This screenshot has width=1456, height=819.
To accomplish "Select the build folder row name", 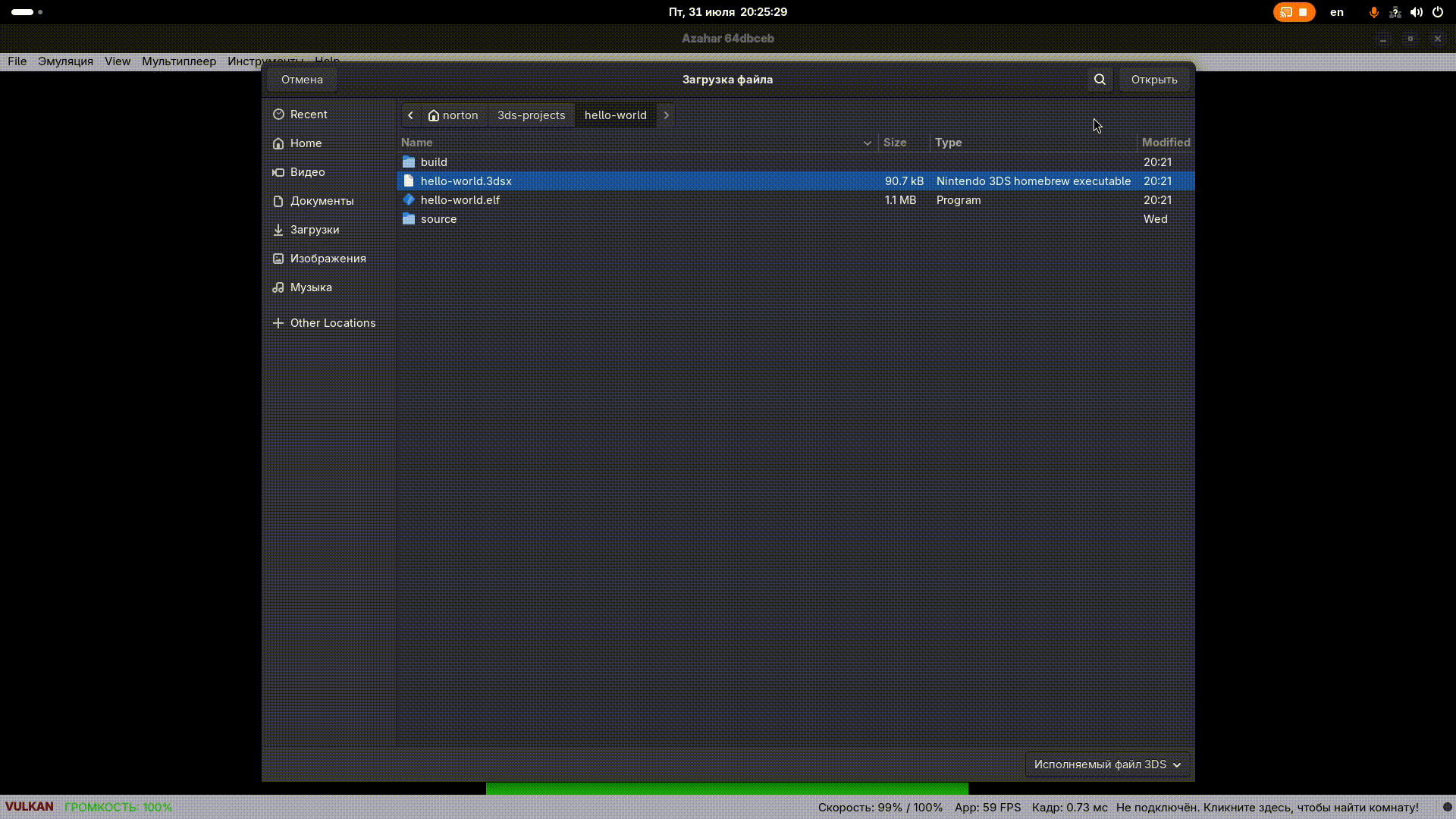I will pos(434,162).
